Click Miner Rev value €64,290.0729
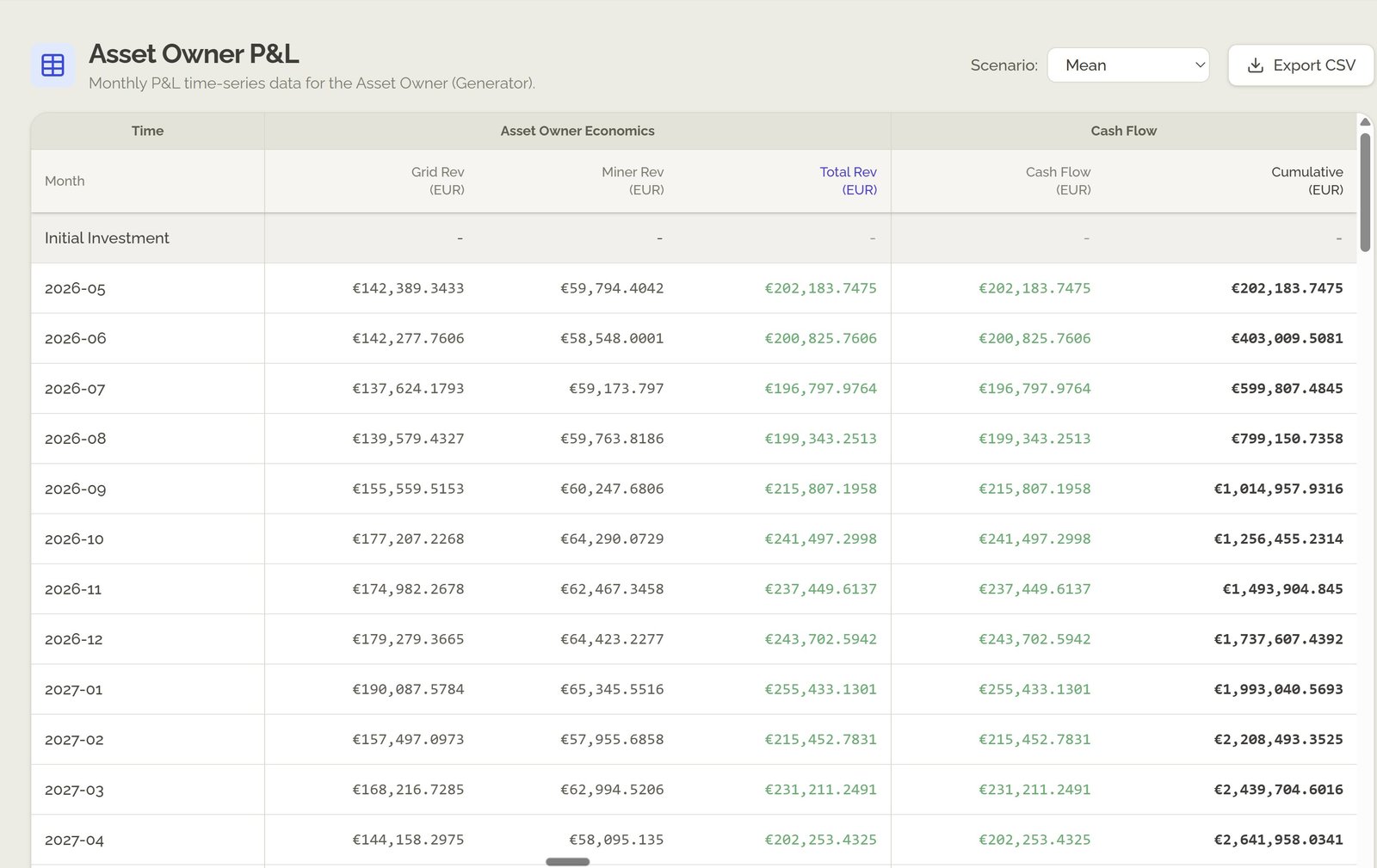 click(612, 539)
